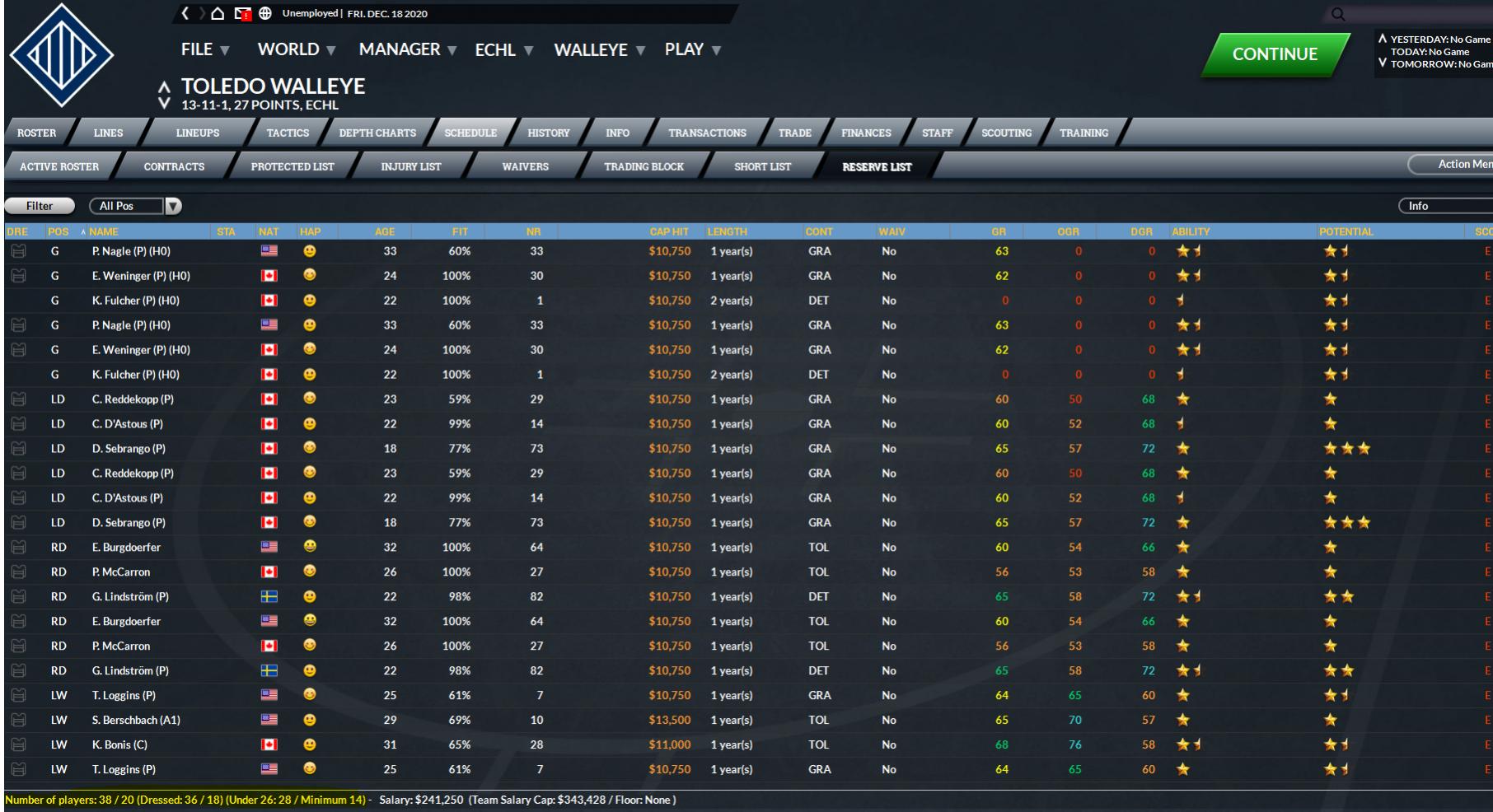Sort the table by Ability column
Viewport: 1493px width, 812px height.
coord(1191,231)
